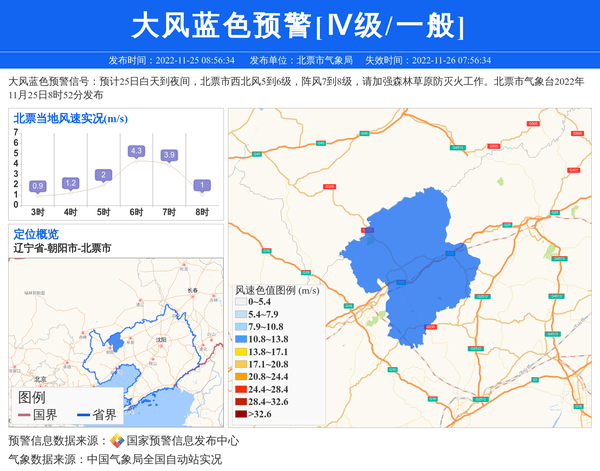Click the 4.3 data label at 6时
The height and width of the screenshot is (471, 600).
[x=137, y=151]
